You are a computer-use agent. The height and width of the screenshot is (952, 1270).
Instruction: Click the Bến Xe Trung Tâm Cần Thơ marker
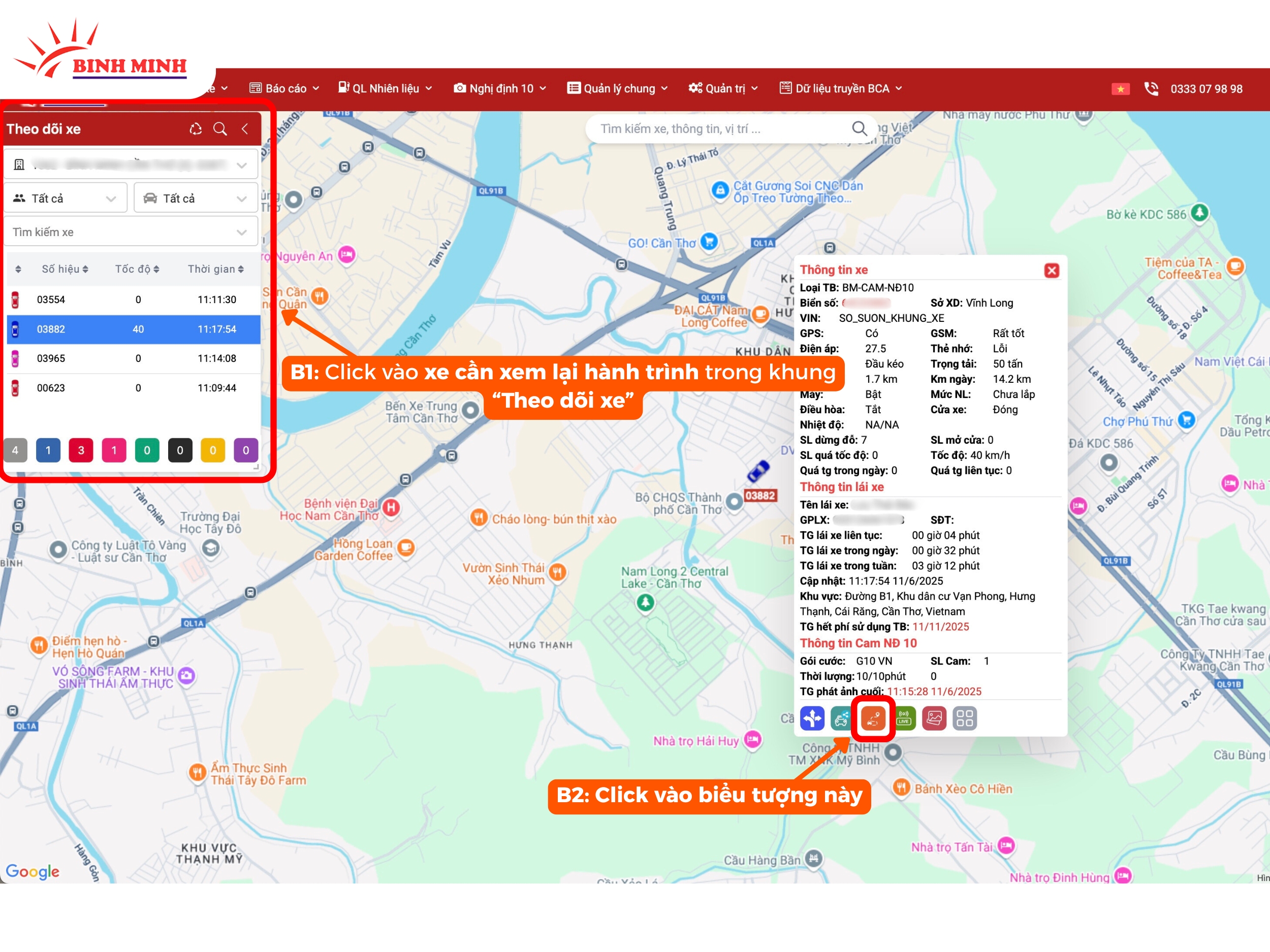[x=470, y=410]
